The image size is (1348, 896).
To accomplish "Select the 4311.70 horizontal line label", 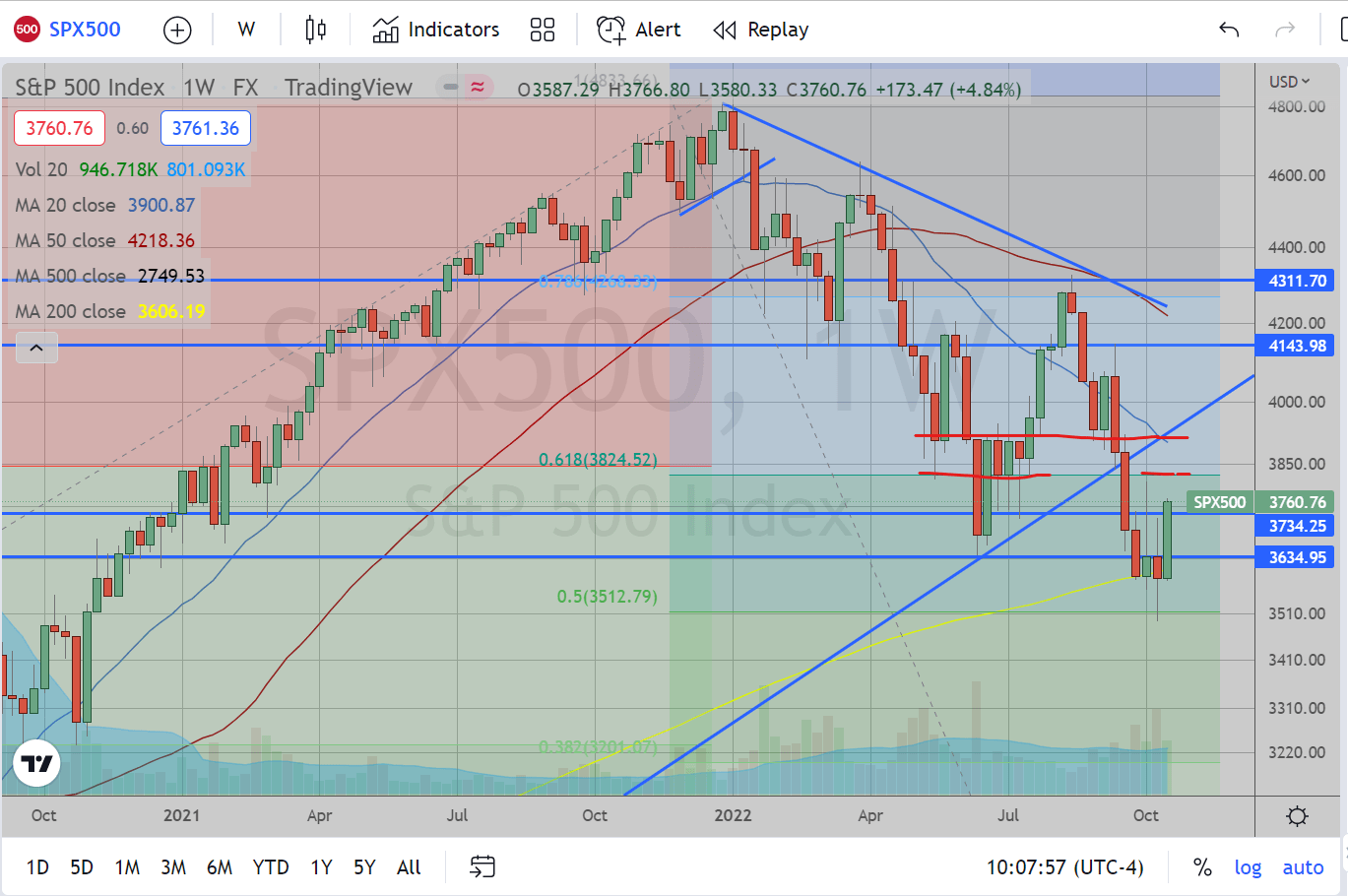I will coord(1295,281).
